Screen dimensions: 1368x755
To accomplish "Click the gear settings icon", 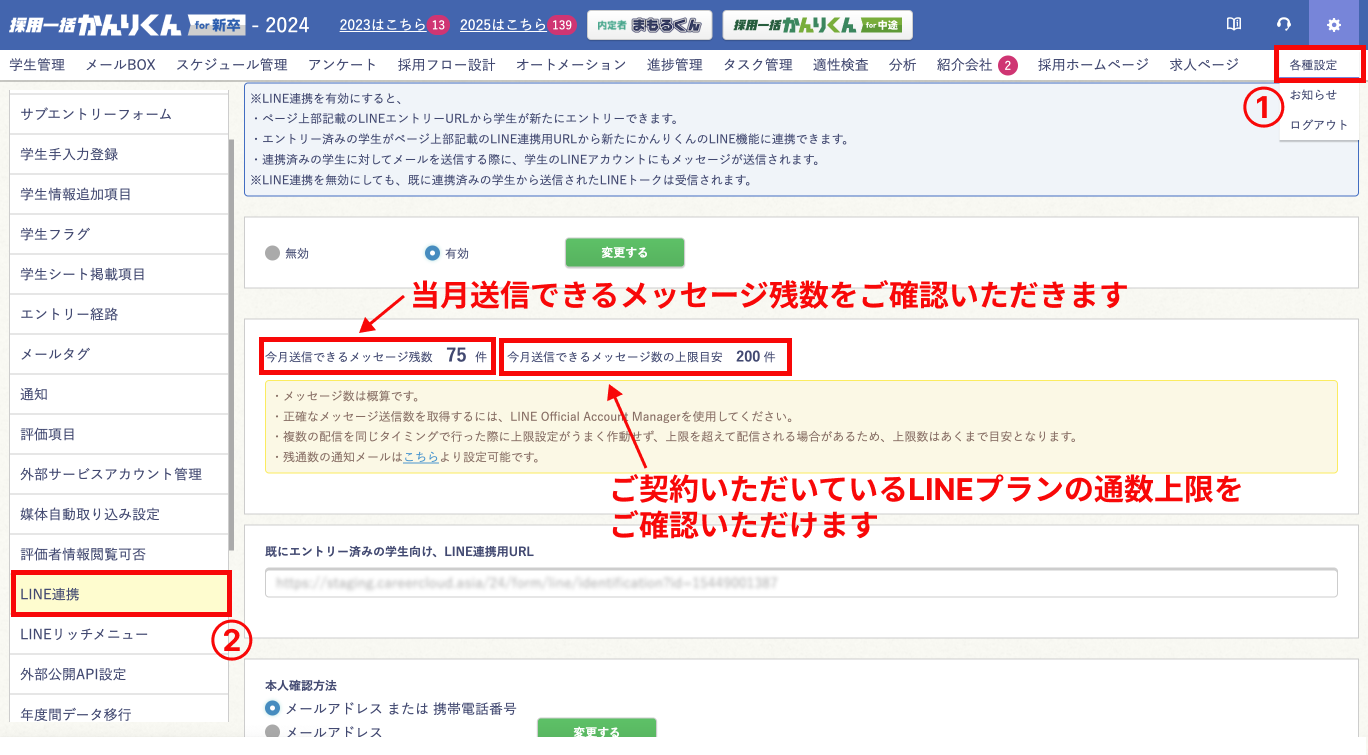I will (x=1333, y=25).
